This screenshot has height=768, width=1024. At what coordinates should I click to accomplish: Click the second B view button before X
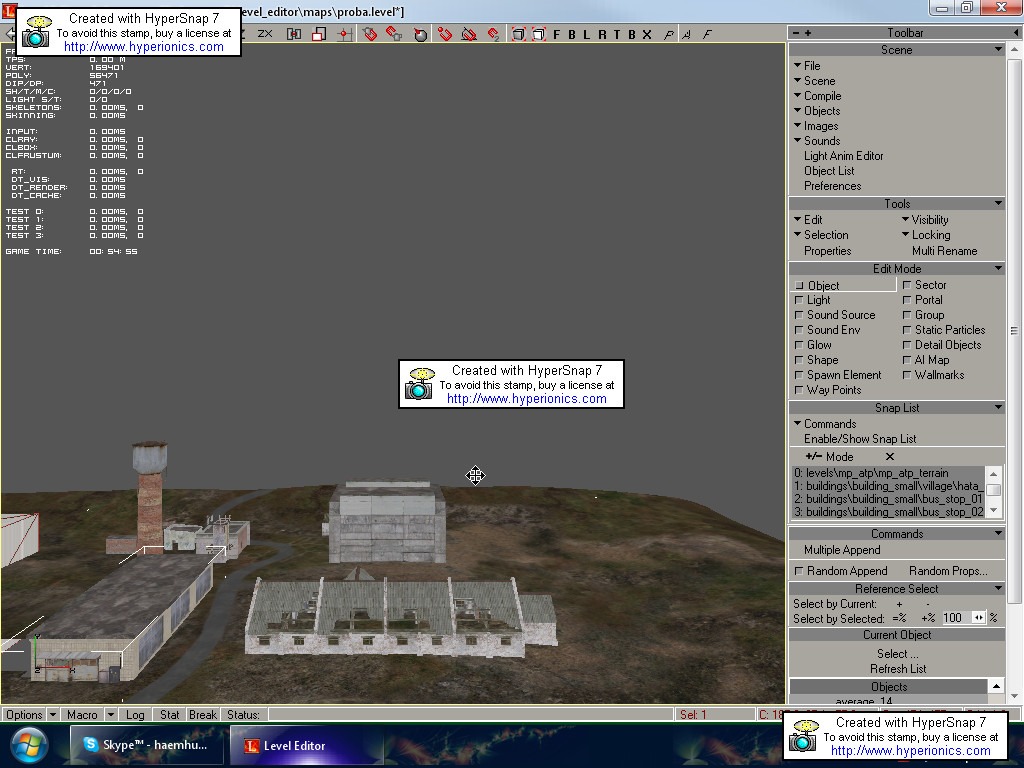point(632,35)
